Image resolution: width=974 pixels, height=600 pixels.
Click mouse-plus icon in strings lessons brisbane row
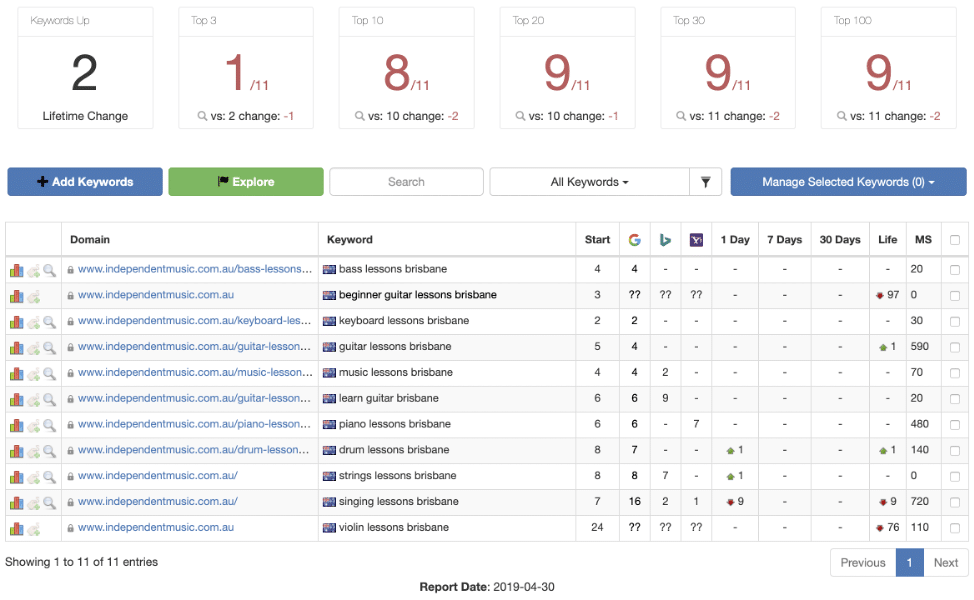point(34,478)
